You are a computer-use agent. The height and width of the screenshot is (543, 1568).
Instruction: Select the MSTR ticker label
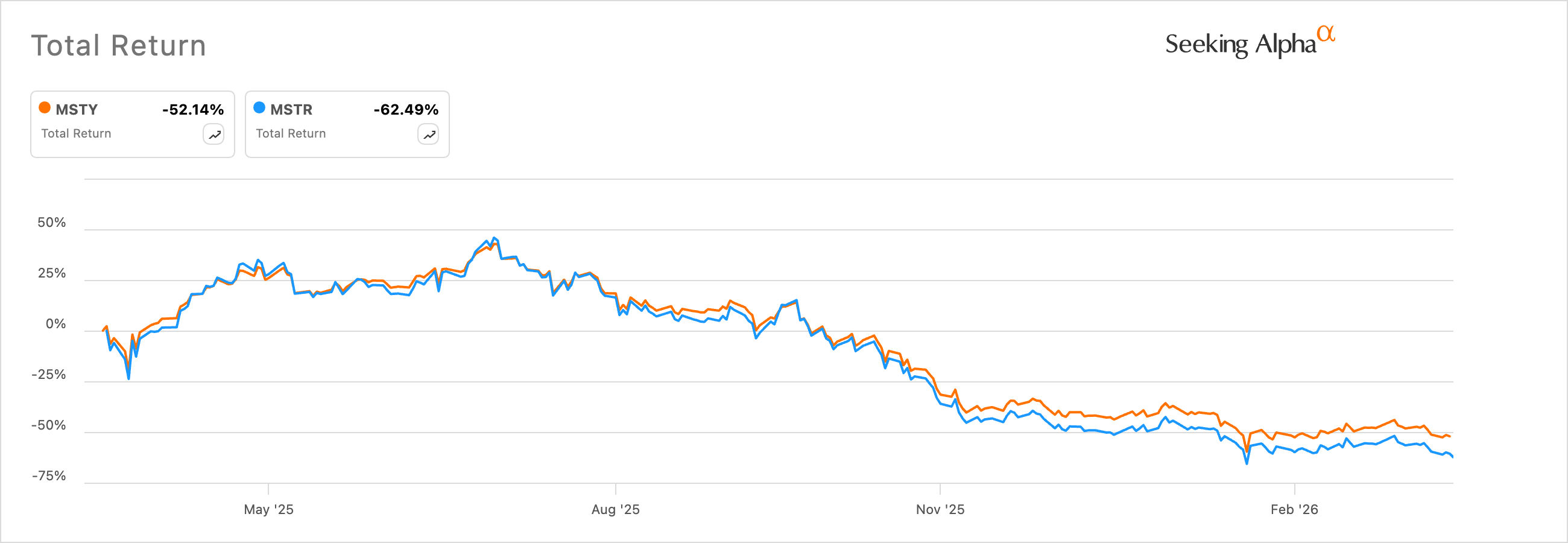pyautogui.click(x=291, y=110)
